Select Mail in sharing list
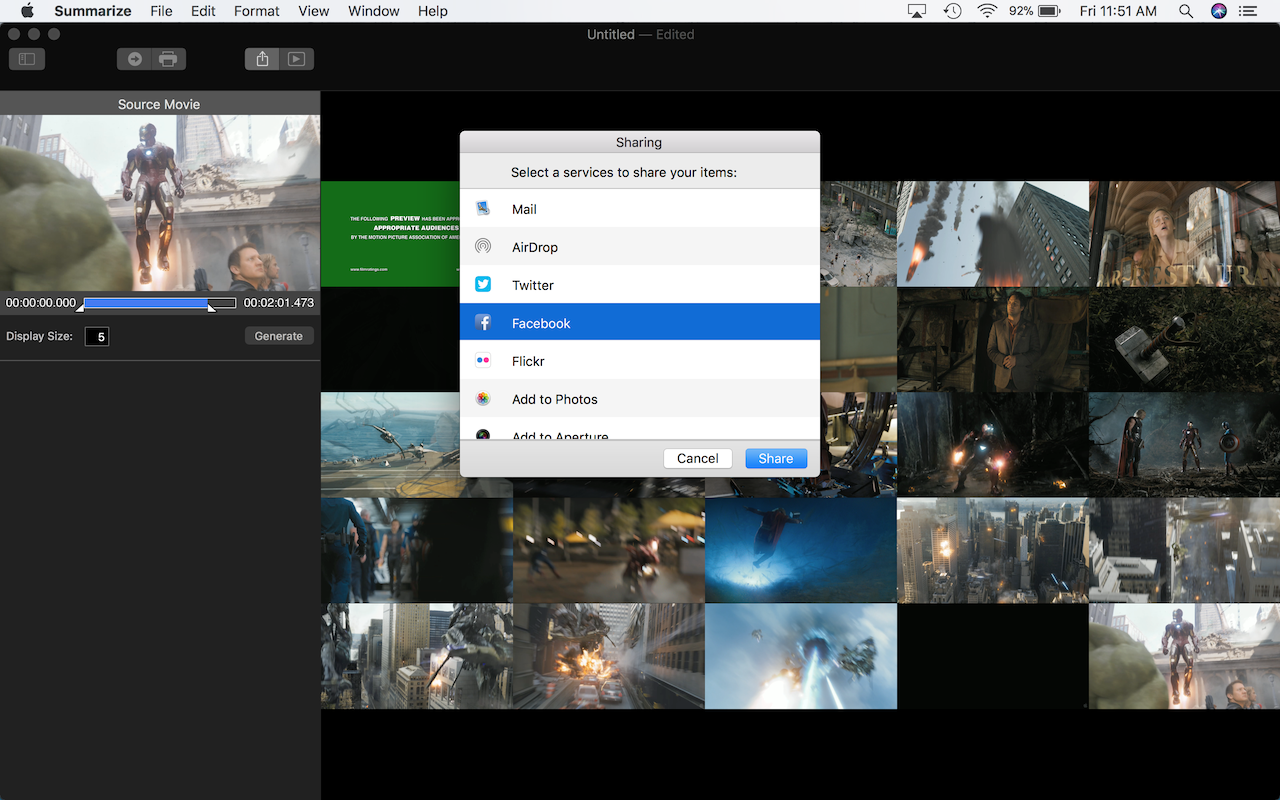Screen dimensions: 1280x800 coord(640,209)
